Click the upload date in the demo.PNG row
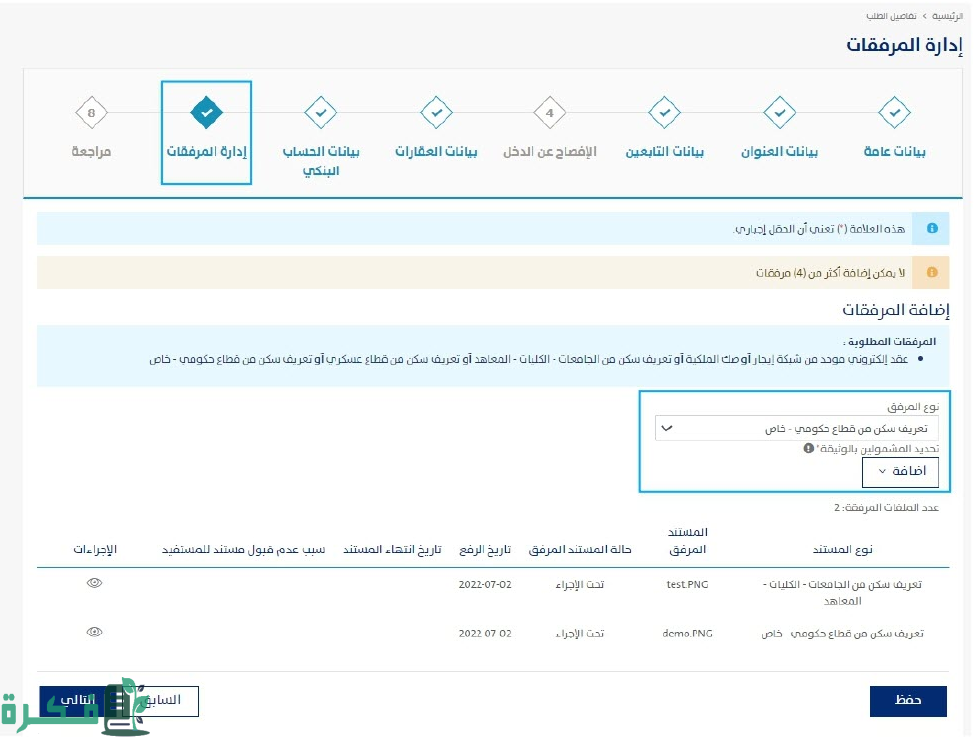Image resolution: width=975 pixels, height=737 pixels. point(485,634)
